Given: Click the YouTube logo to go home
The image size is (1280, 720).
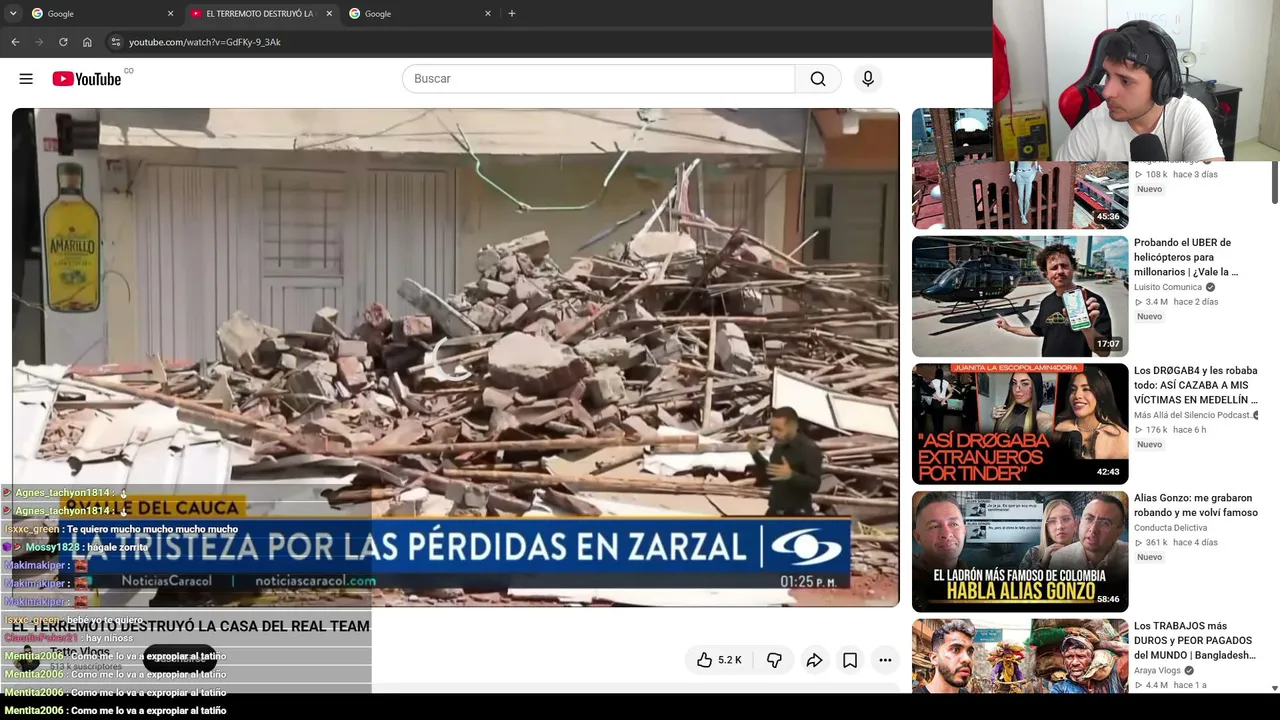Looking at the screenshot, I should coord(87,79).
